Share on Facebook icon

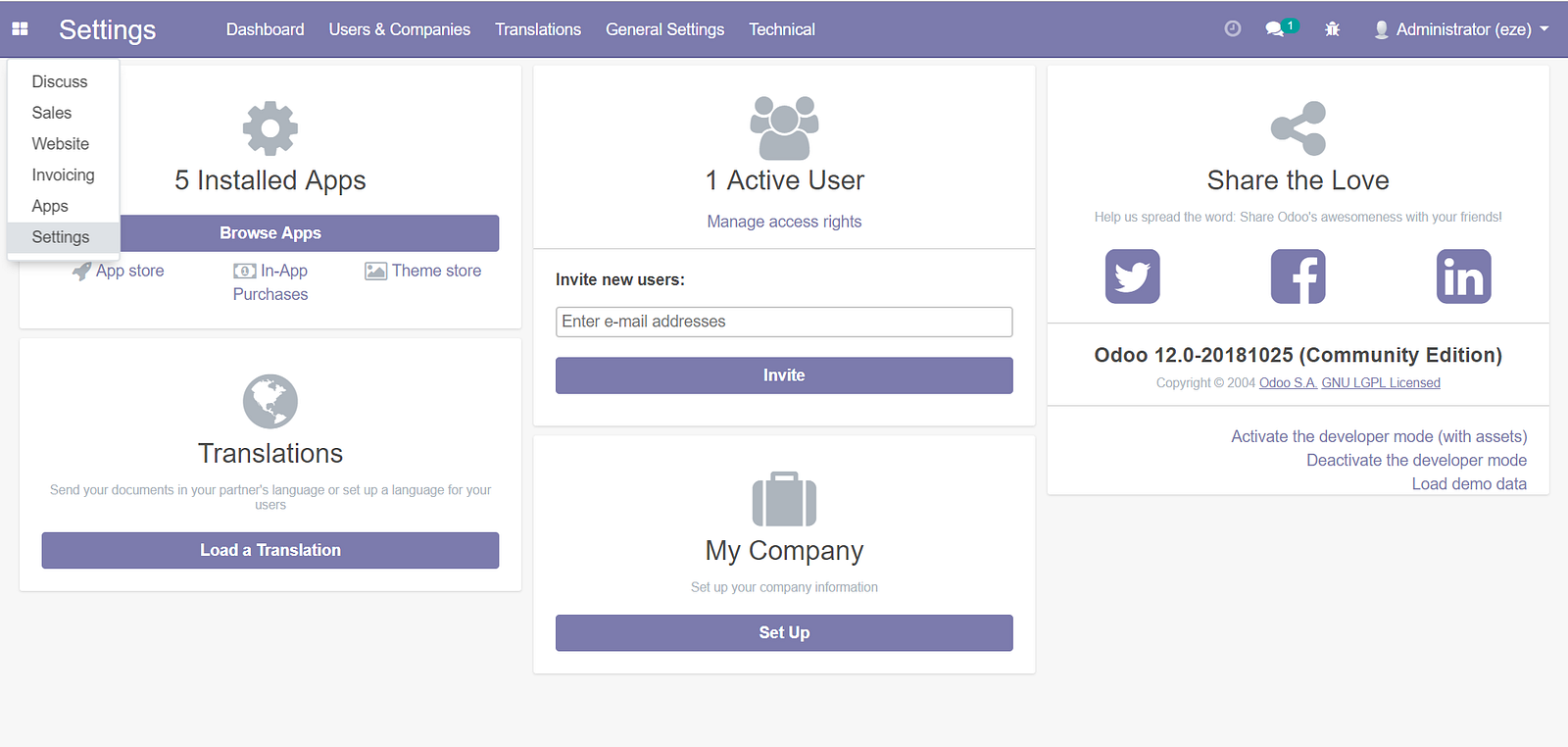(1298, 276)
